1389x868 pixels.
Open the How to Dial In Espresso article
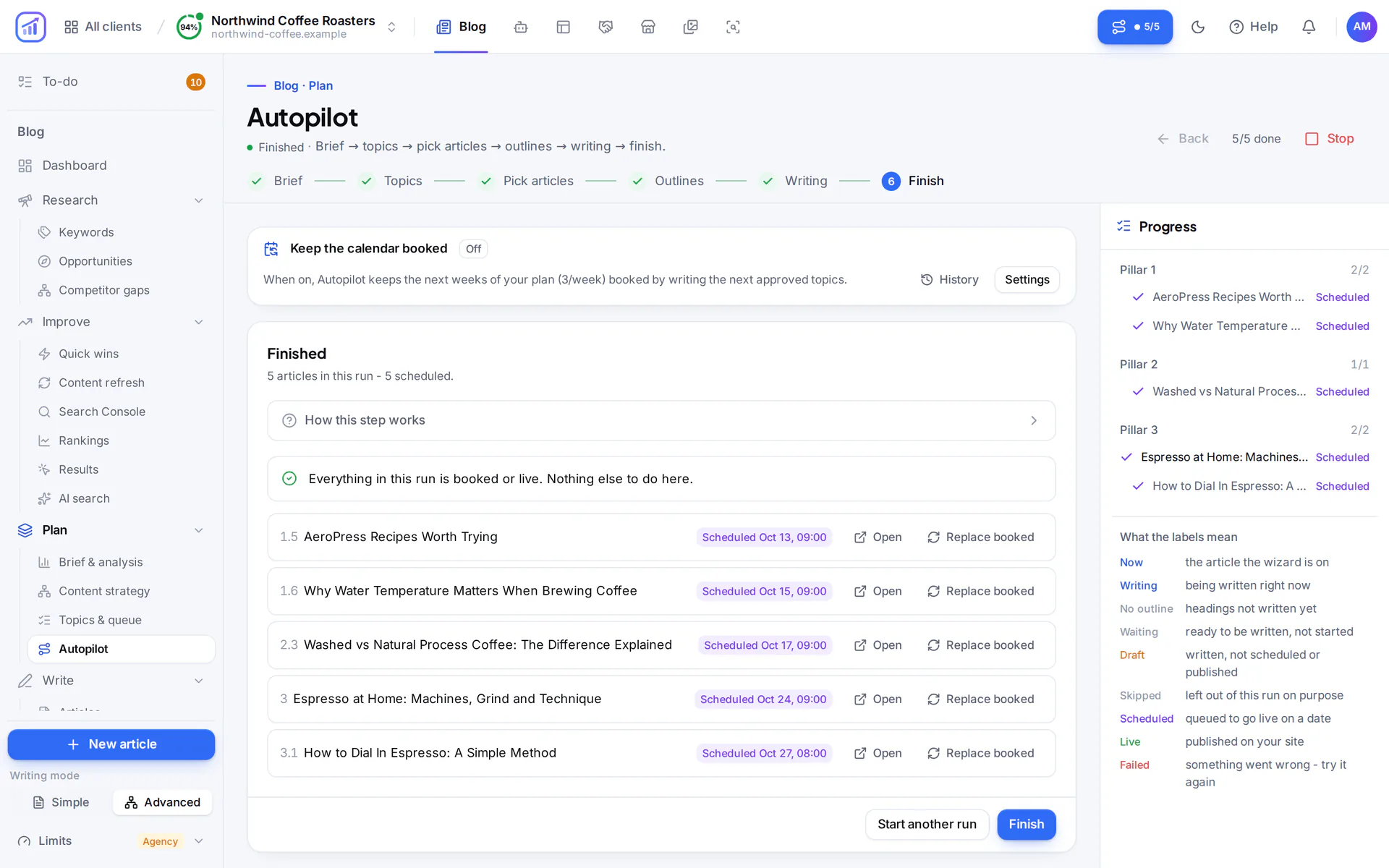click(878, 753)
